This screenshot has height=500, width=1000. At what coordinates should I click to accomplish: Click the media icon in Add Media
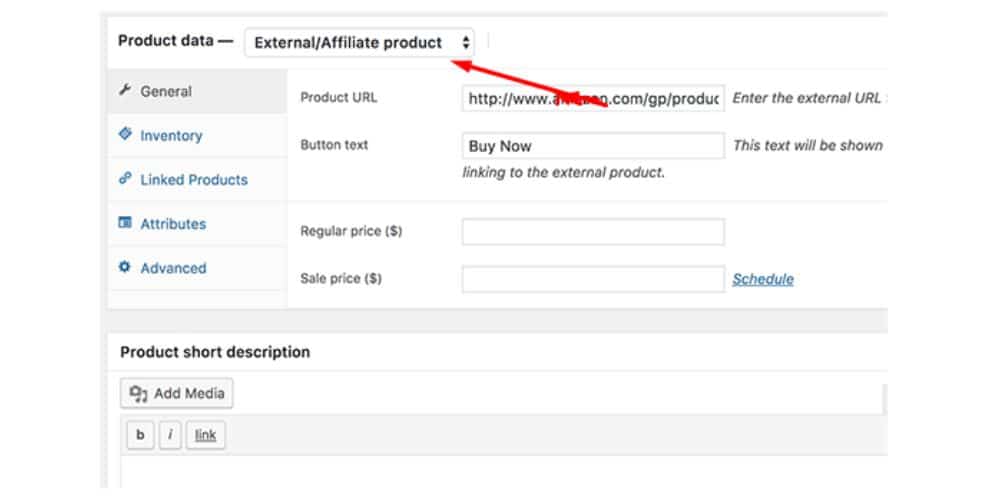pyautogui.click(x=139, y=394)
